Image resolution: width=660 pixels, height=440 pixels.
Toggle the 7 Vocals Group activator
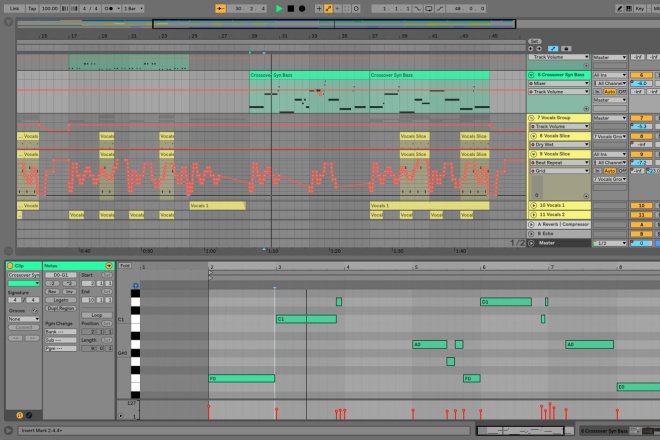[641, 118]
